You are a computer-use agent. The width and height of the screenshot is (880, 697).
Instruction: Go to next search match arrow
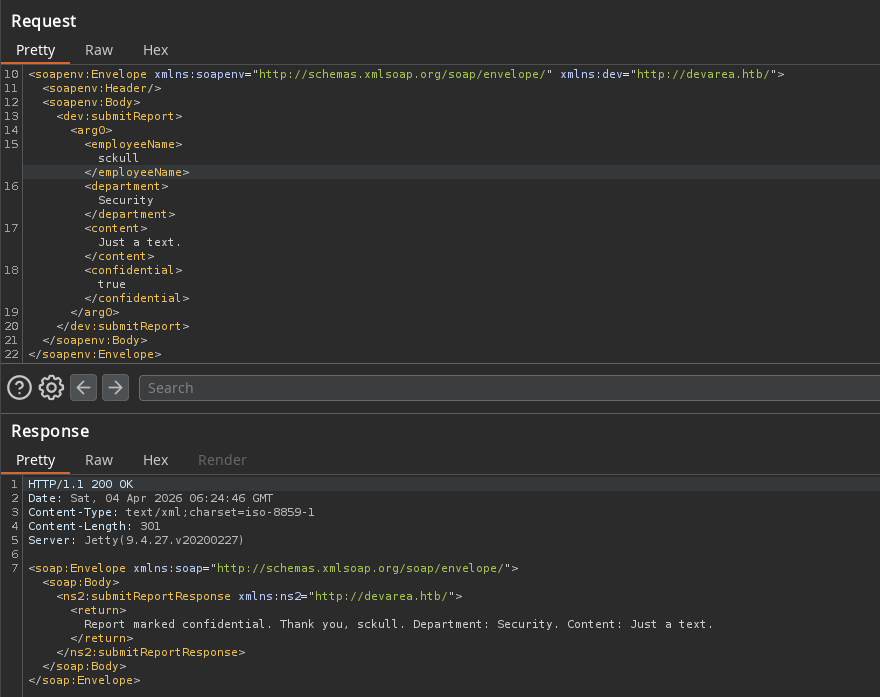click(116, 388)
